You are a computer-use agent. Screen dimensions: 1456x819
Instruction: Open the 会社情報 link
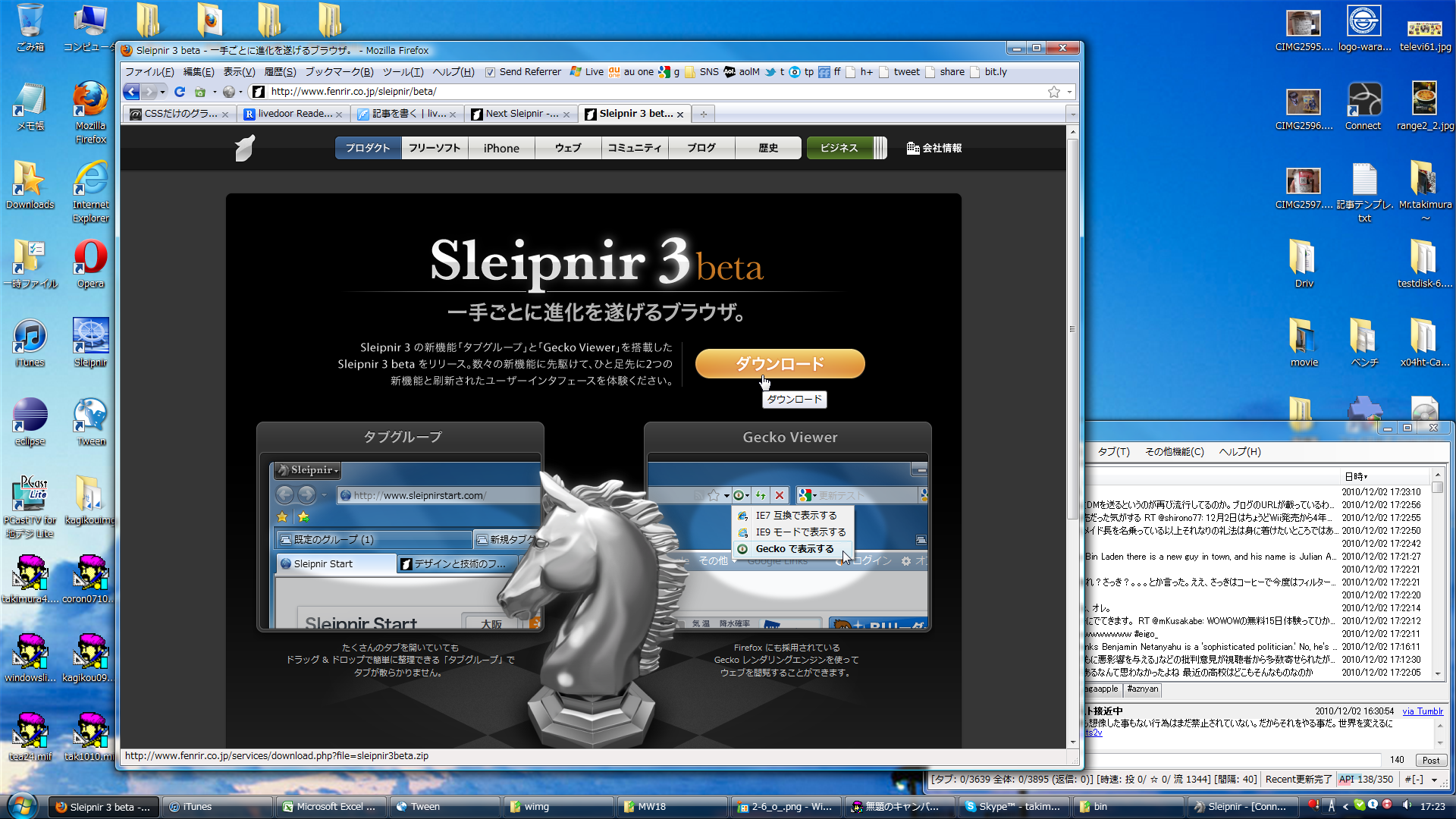(934, 148)
